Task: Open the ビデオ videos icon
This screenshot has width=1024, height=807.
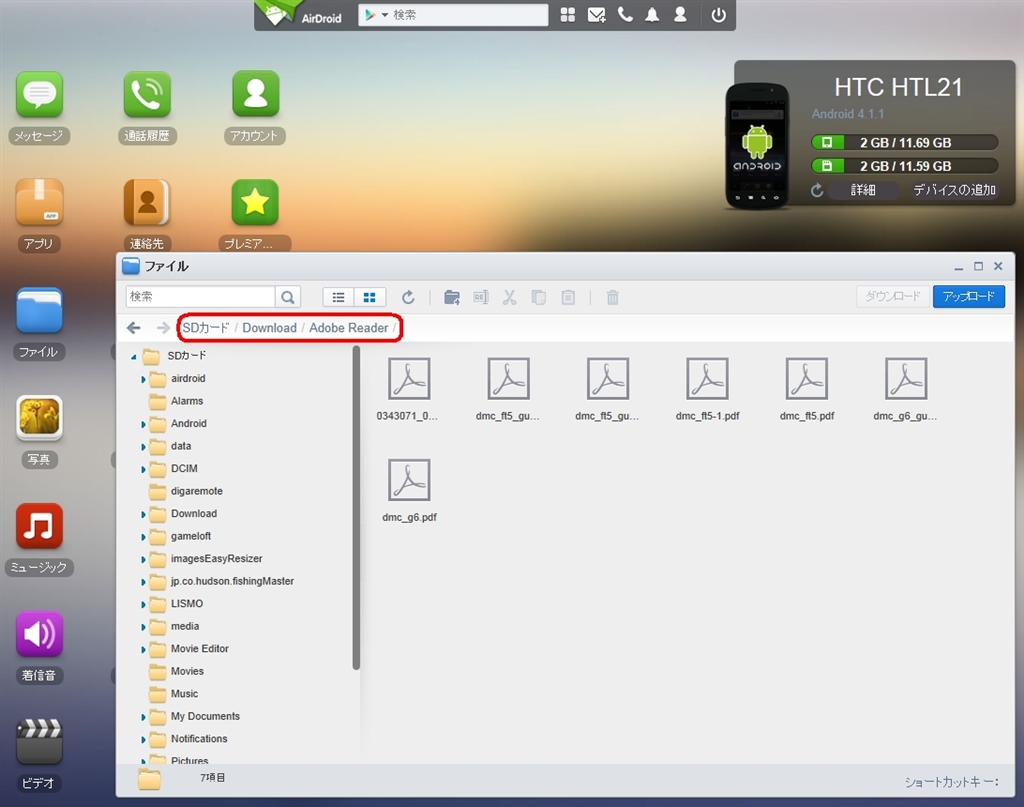Action: [x=39, y=741]
